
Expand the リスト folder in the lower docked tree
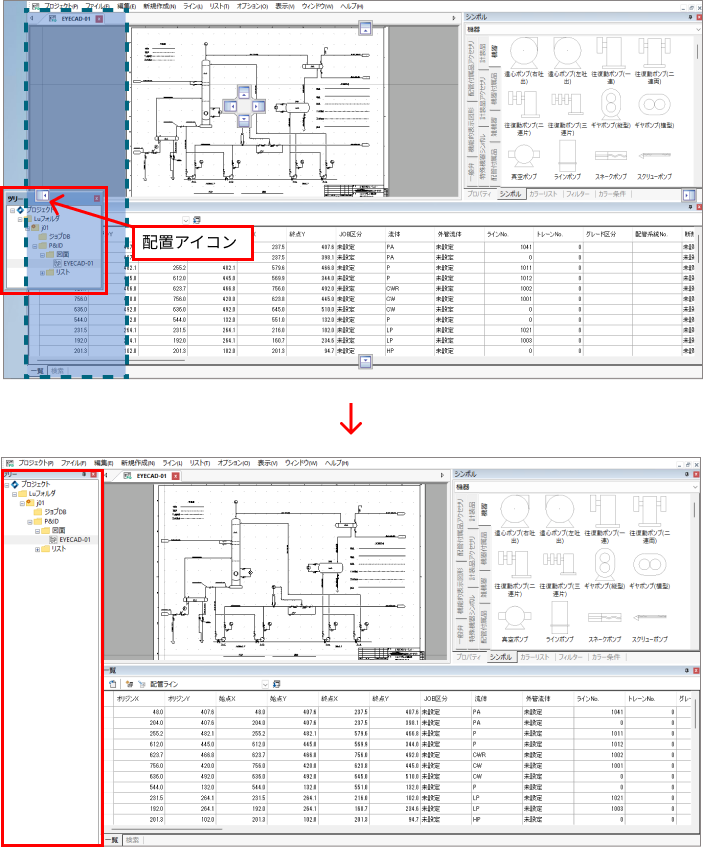38,549
